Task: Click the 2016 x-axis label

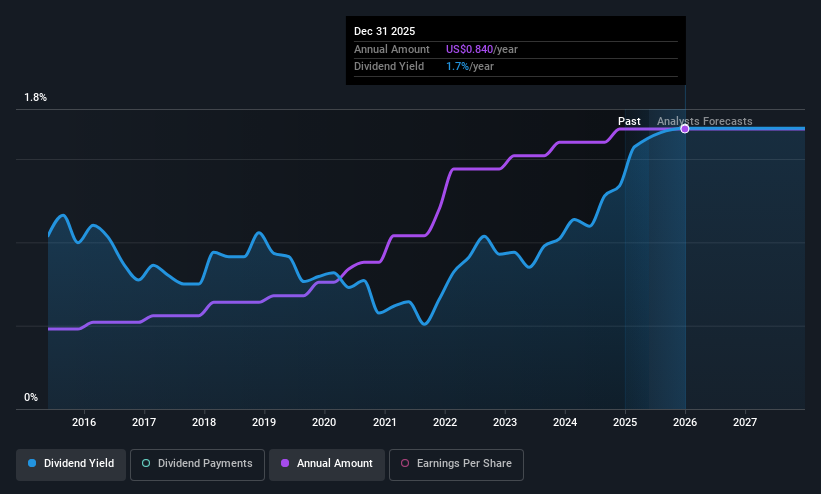Action: [x=84, y=422]
